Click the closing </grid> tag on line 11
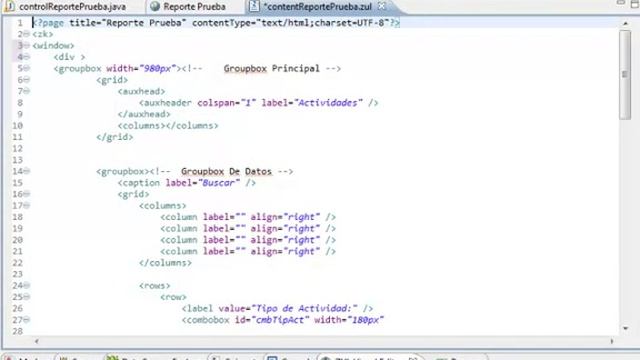640x360 pixels. point(115,137)
